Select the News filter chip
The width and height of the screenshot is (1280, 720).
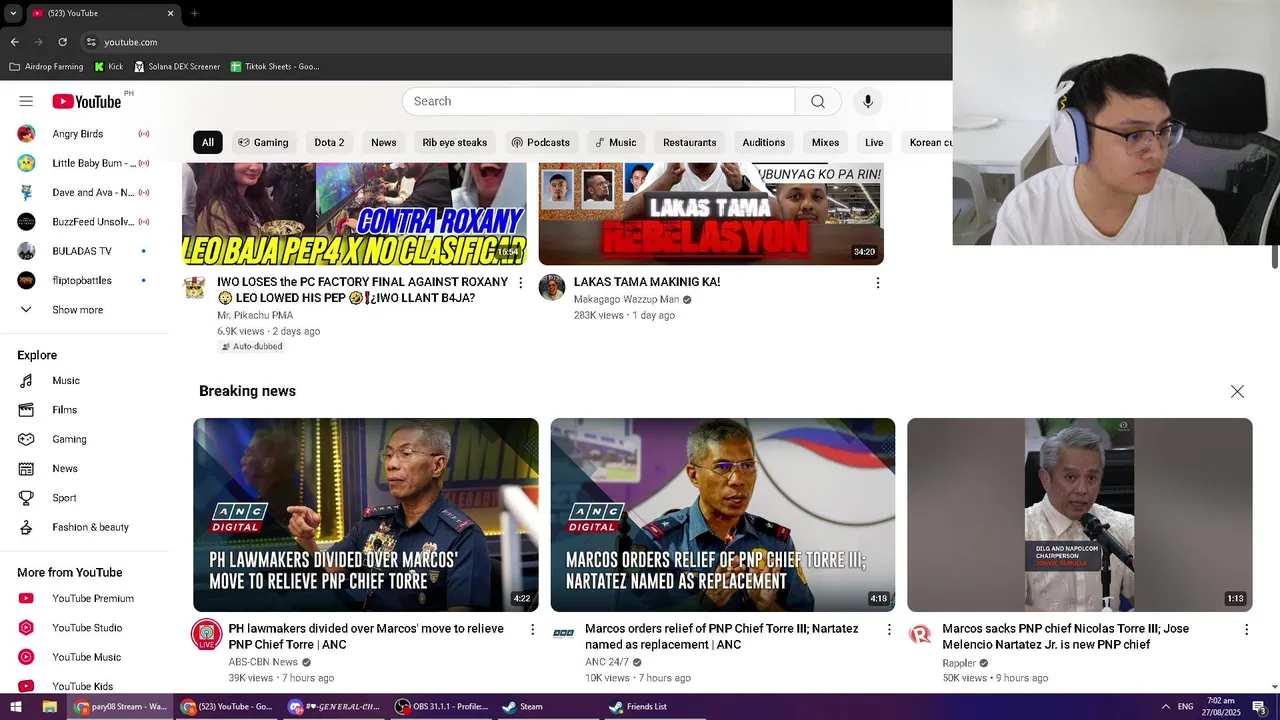[384, 142]
